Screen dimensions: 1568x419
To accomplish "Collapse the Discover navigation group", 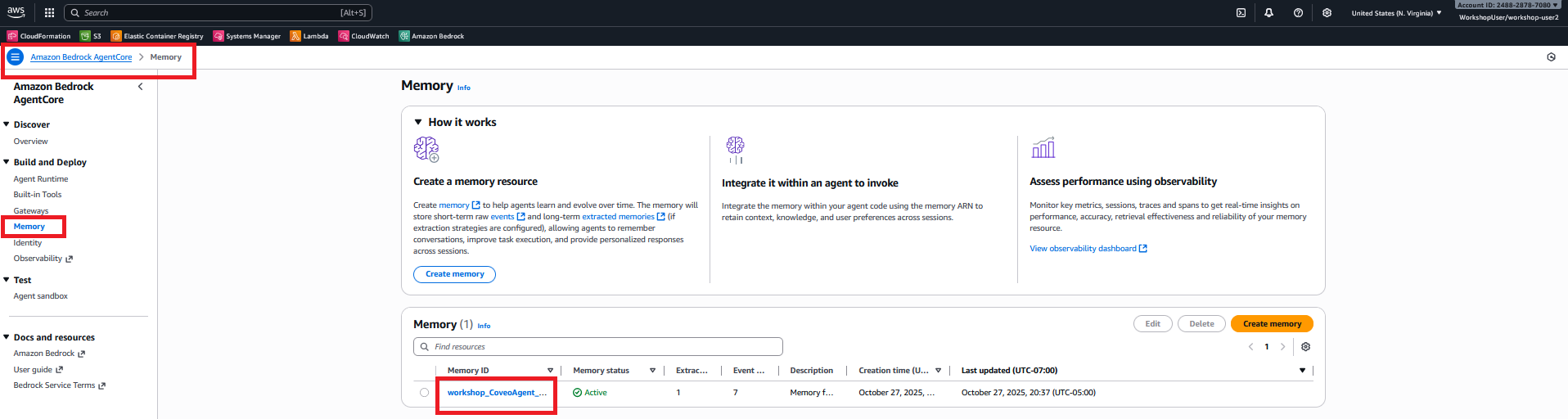I will click(x=7, y=124).
